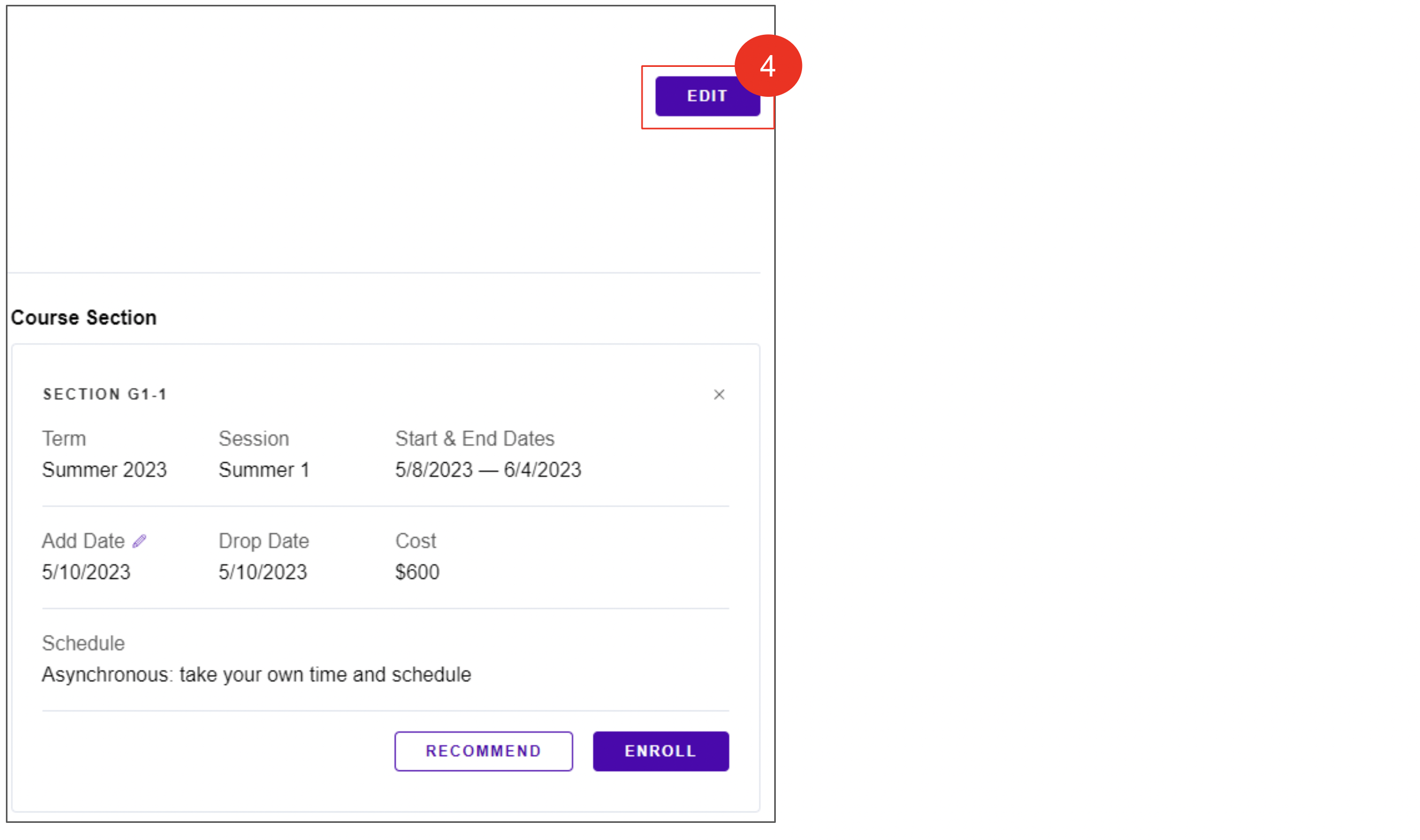Enroll in Section G1-1
The height and width of the screenshot is (840, 1420).
[660, 751]
